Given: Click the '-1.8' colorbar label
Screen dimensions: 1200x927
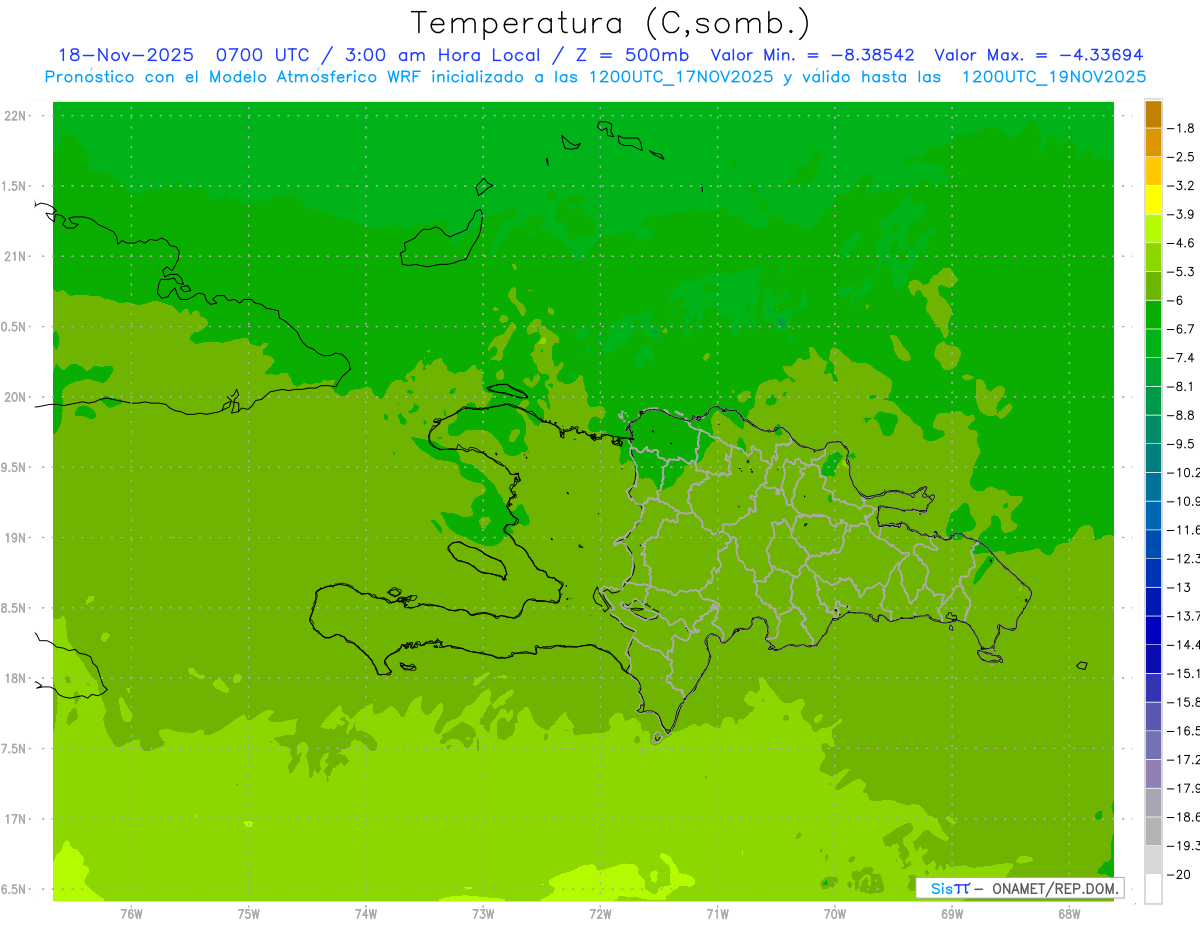Looking at the screenshot, I should click(x=1181, y=128).
